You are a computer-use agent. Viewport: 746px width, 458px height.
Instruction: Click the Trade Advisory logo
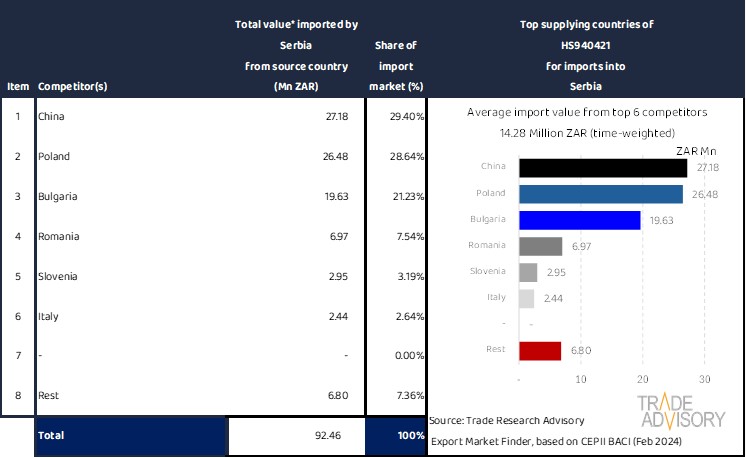[x=682, y=410]
